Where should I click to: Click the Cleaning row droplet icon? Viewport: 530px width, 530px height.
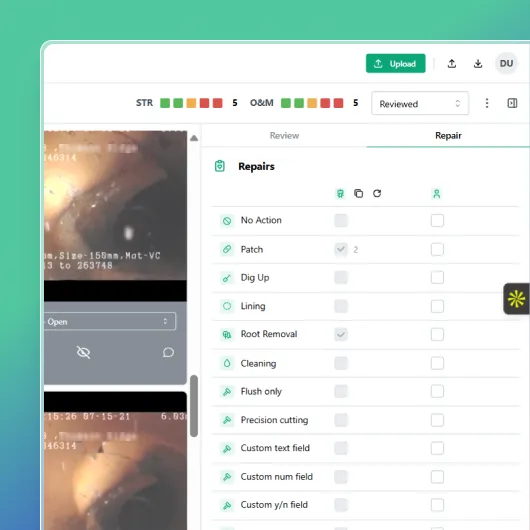tap(227, 363)
